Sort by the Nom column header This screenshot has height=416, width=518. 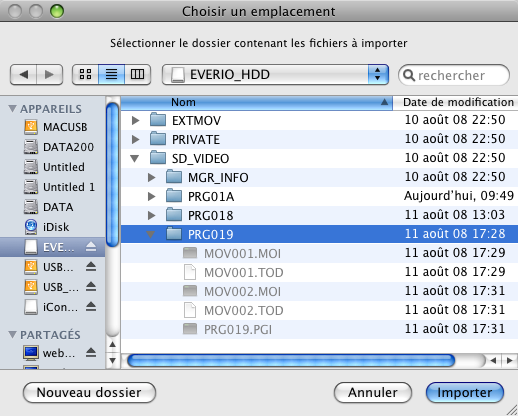257,102
